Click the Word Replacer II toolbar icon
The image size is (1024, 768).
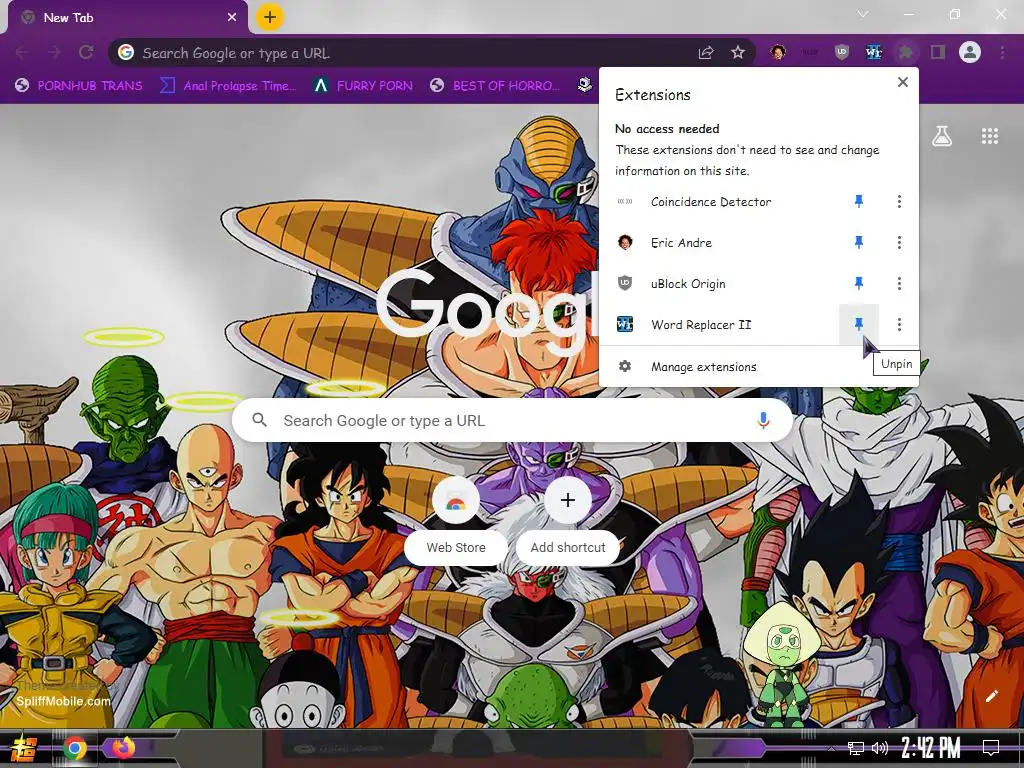[874, 52]
